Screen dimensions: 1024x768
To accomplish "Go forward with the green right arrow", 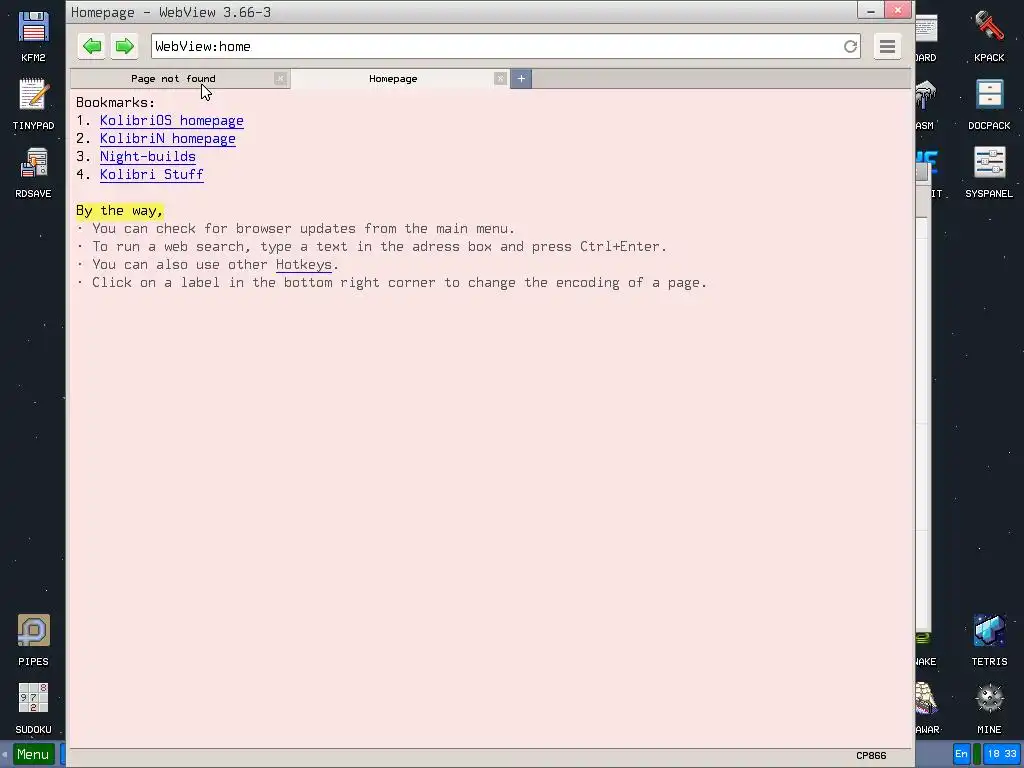I will (x=124, y=46).
